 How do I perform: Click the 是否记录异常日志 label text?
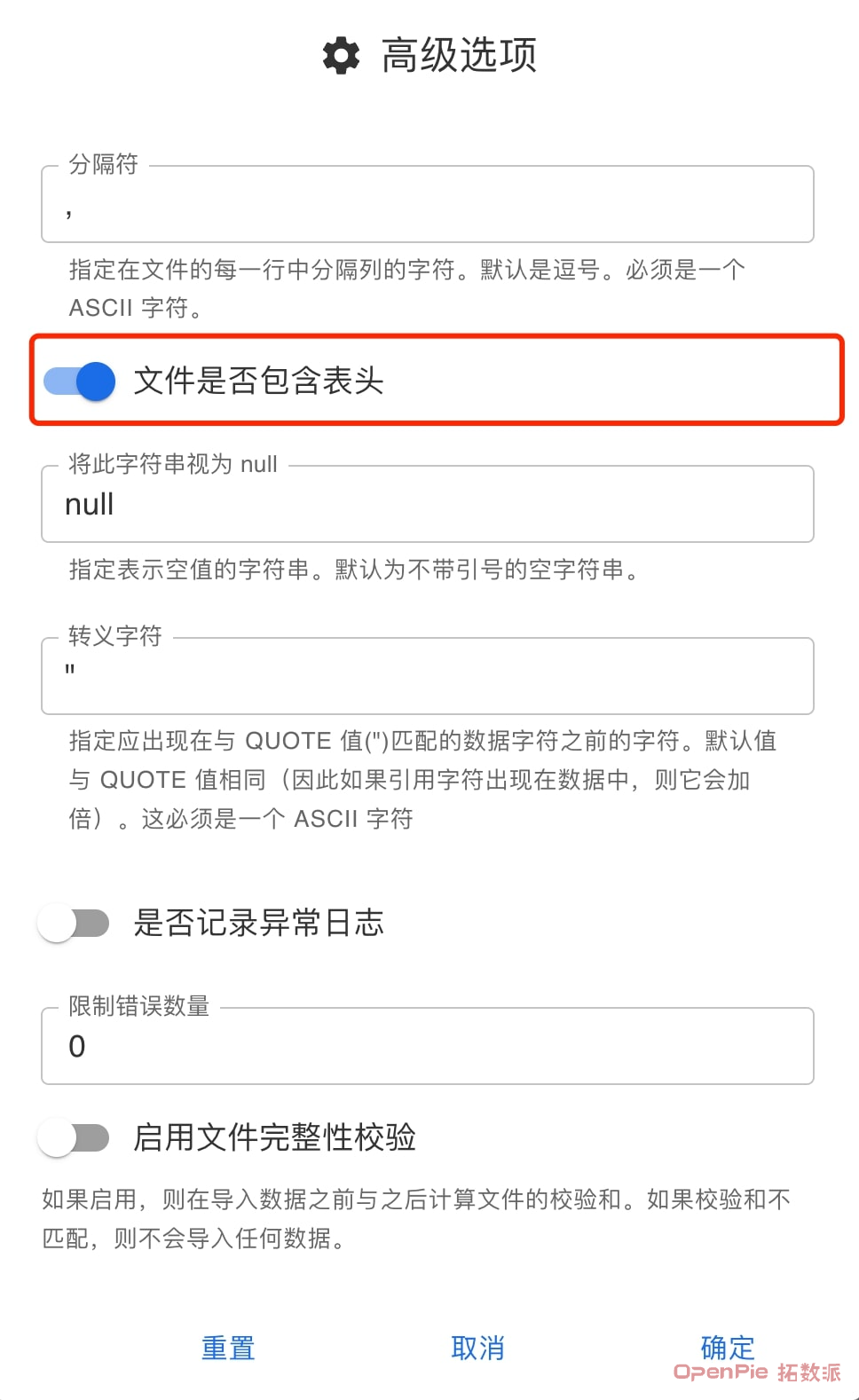pyautogui.click(x=258, y=923)
